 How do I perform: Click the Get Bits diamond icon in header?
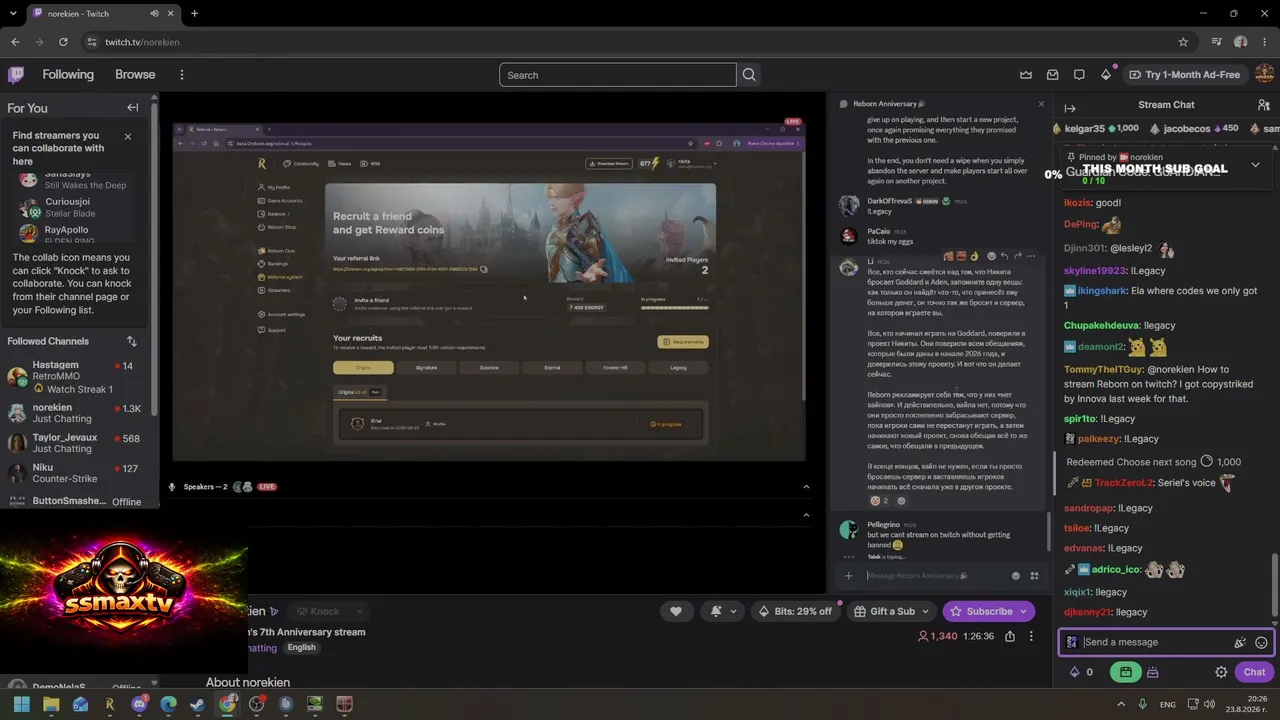(1106, 75)
